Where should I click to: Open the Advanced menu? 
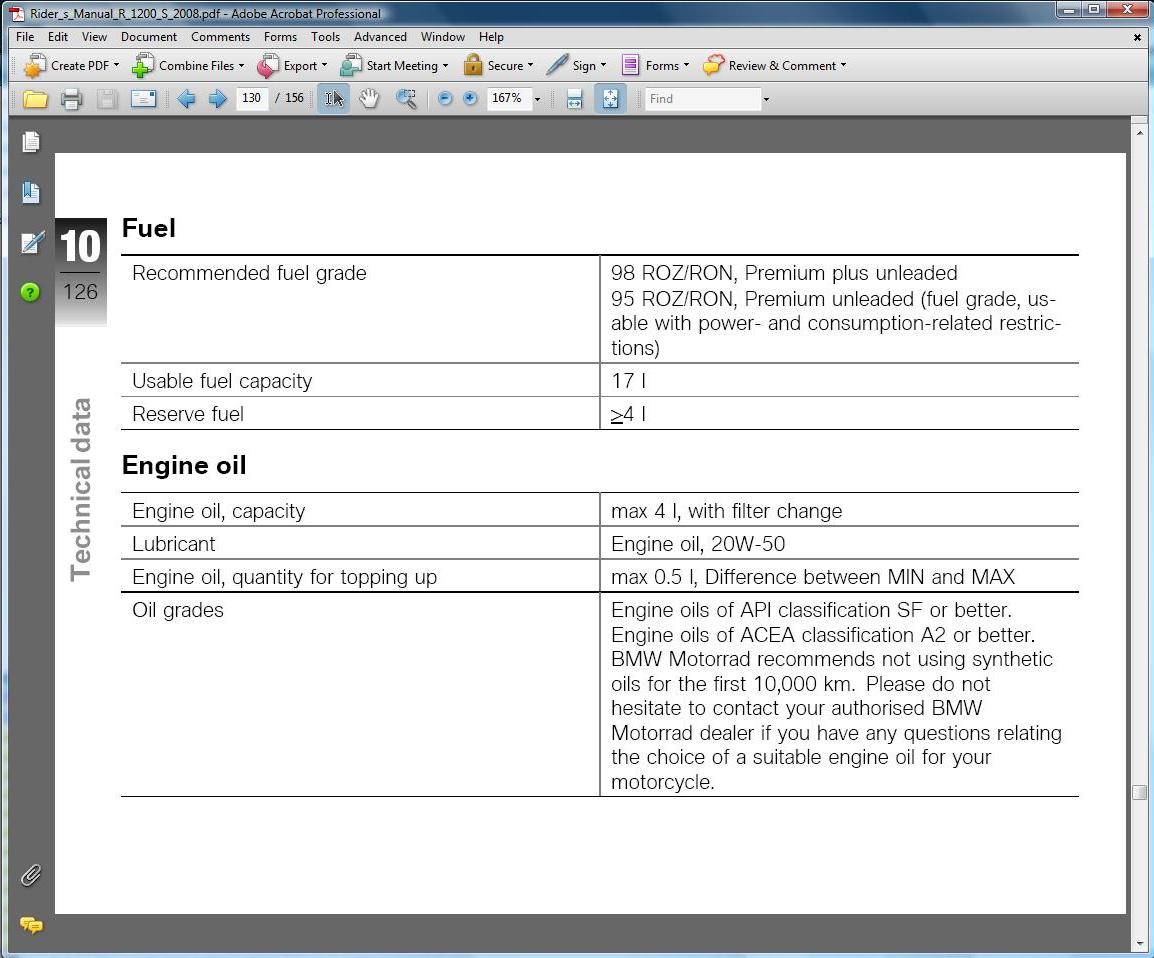[x=380, y=37]
